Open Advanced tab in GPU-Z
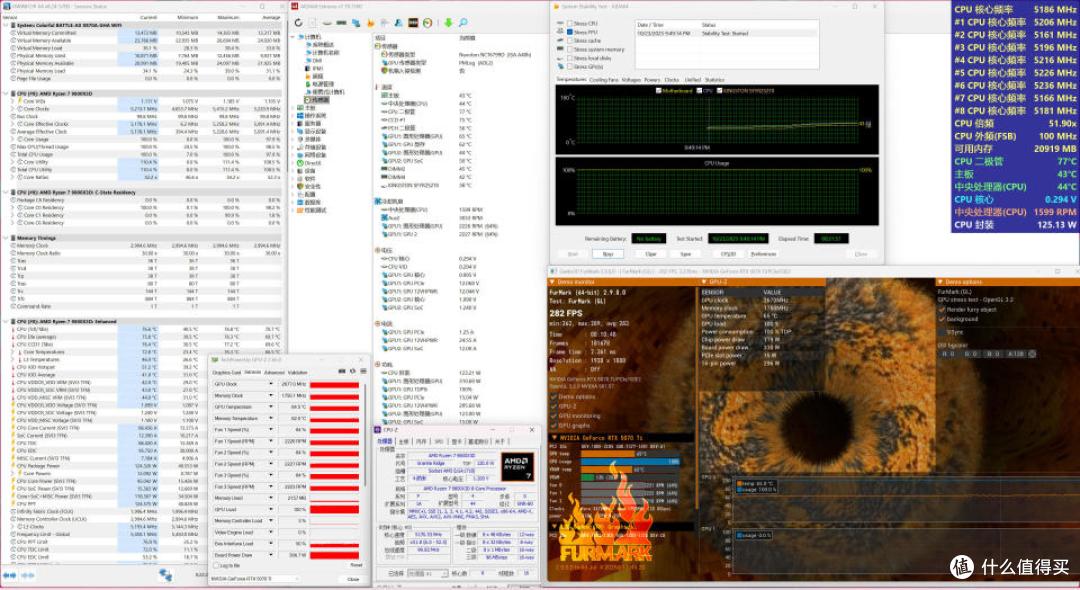This screenshot has height=590, width=1080. [x=274, y=372]
